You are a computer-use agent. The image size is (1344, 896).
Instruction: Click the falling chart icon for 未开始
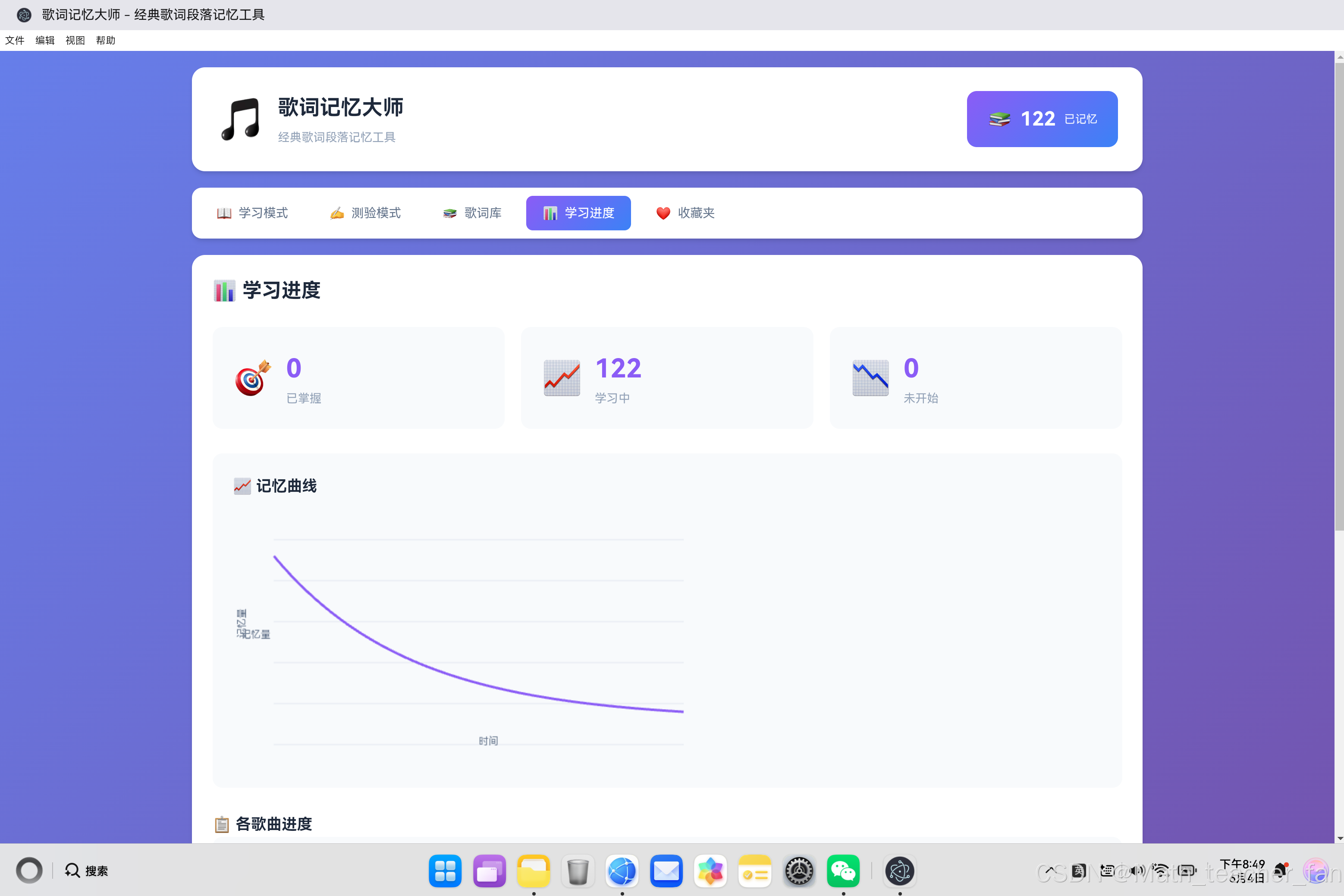point(870,378)
